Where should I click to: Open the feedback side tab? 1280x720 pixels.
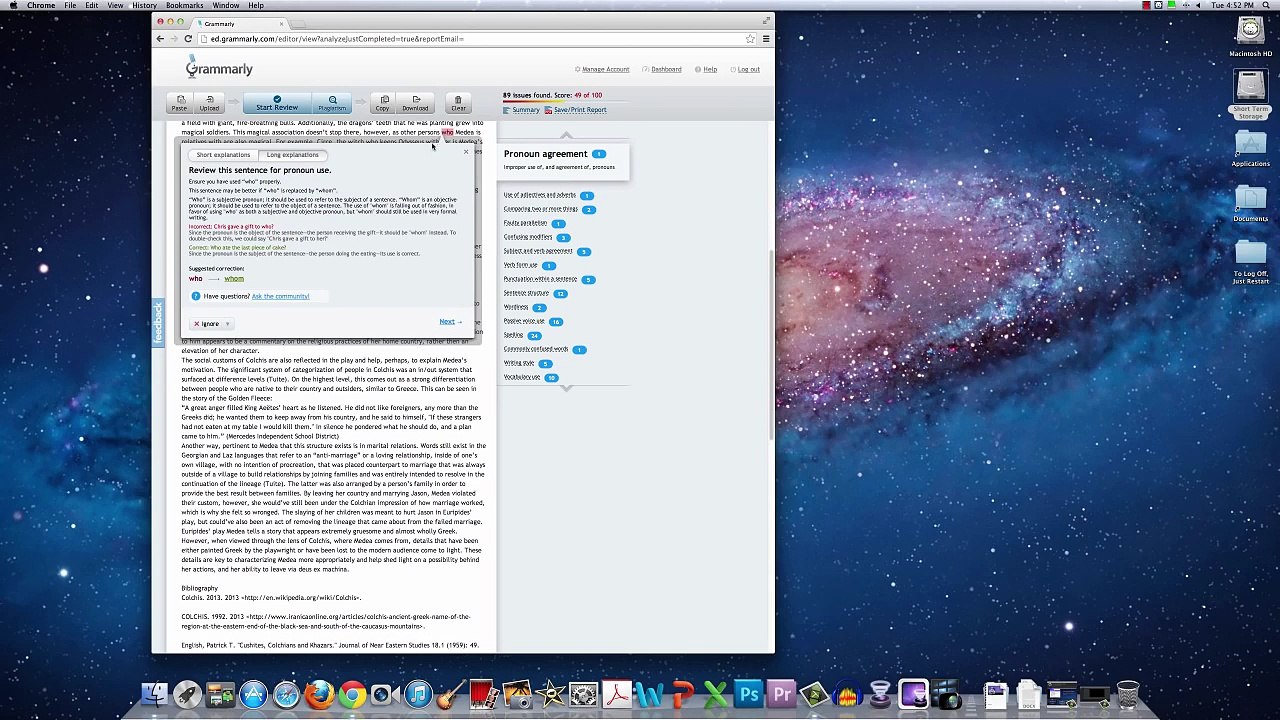158,321
